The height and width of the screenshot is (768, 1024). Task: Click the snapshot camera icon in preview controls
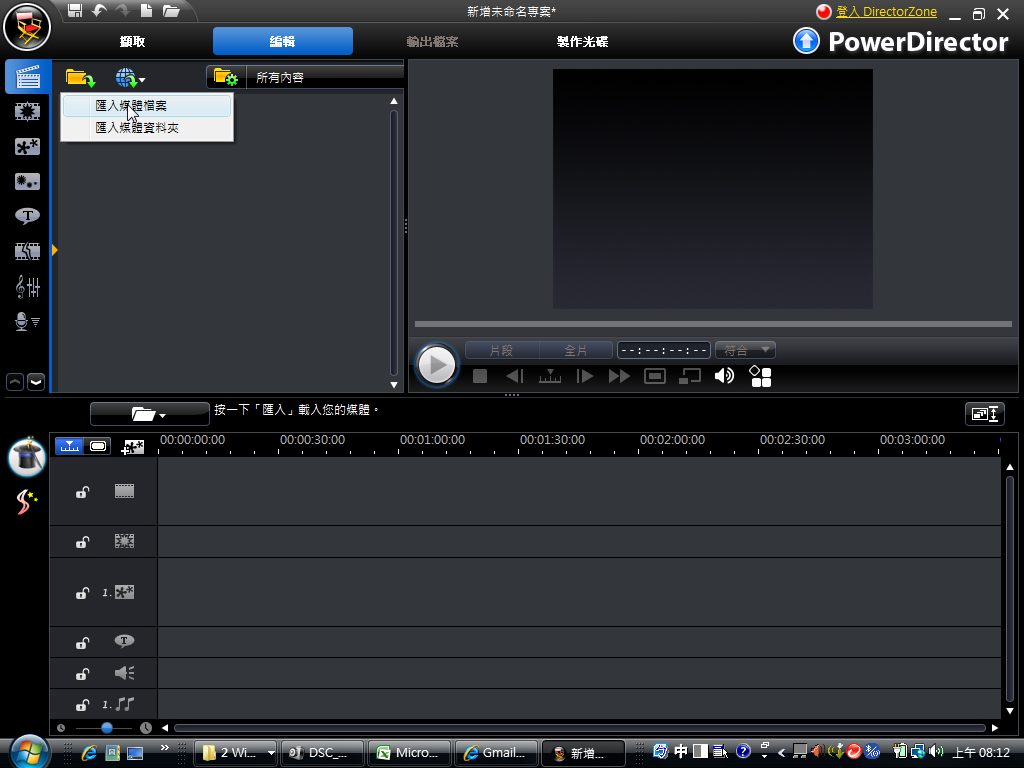[655, 376]
